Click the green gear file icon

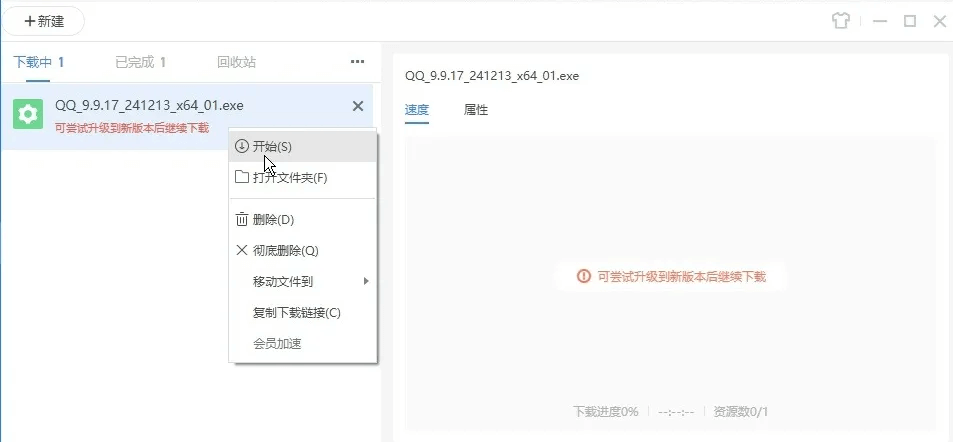point(28,114)
